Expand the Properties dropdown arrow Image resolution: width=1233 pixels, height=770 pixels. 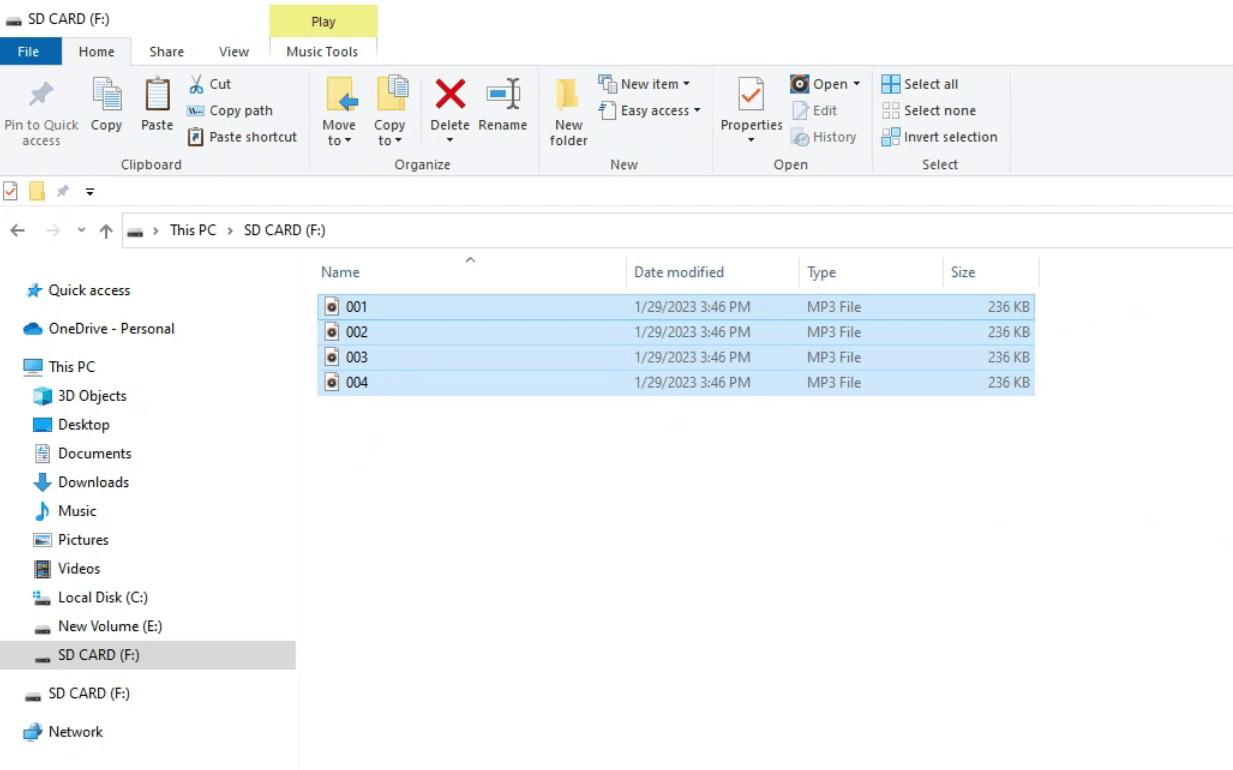tap(751, 140)
